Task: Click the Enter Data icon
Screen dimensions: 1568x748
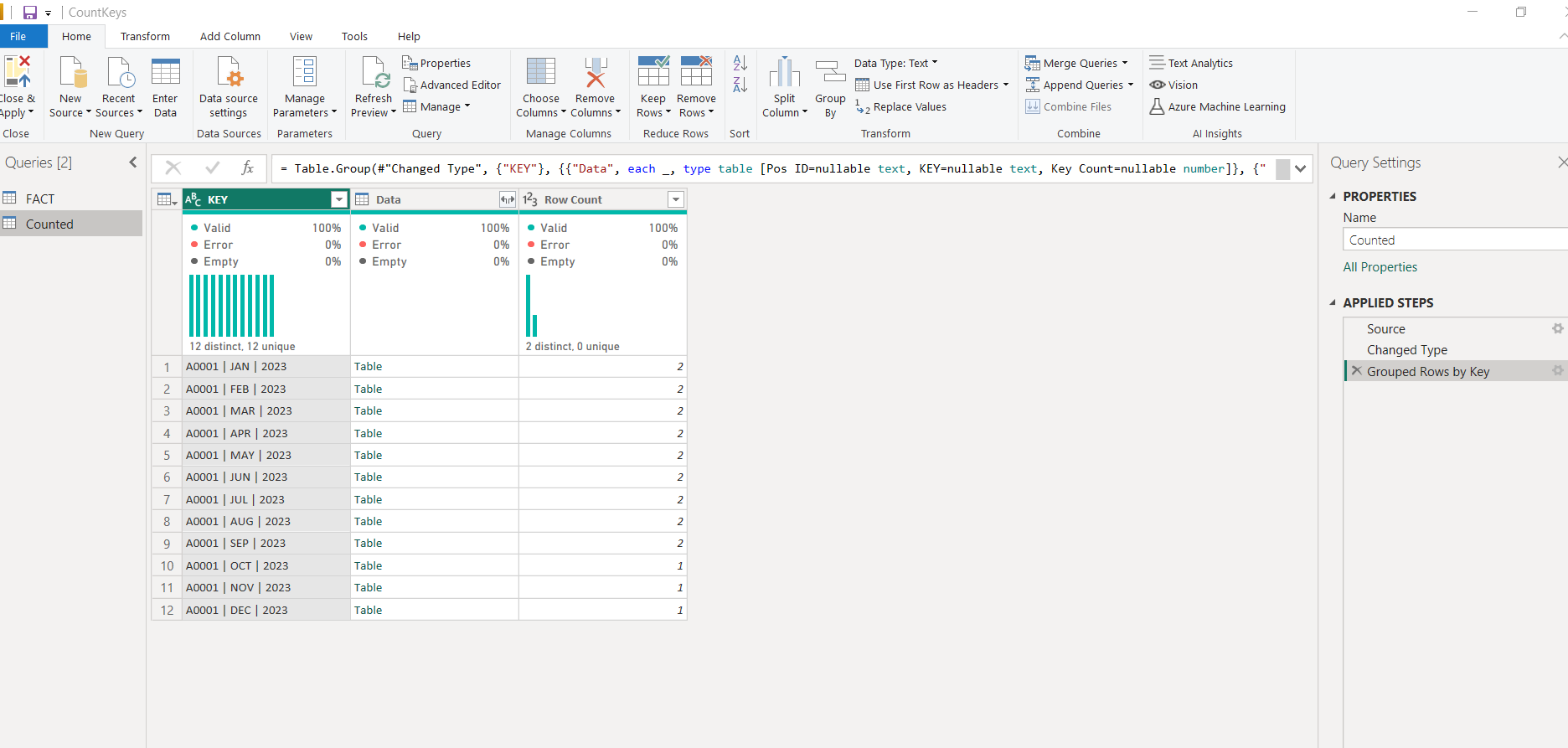Action: point(165,73)
